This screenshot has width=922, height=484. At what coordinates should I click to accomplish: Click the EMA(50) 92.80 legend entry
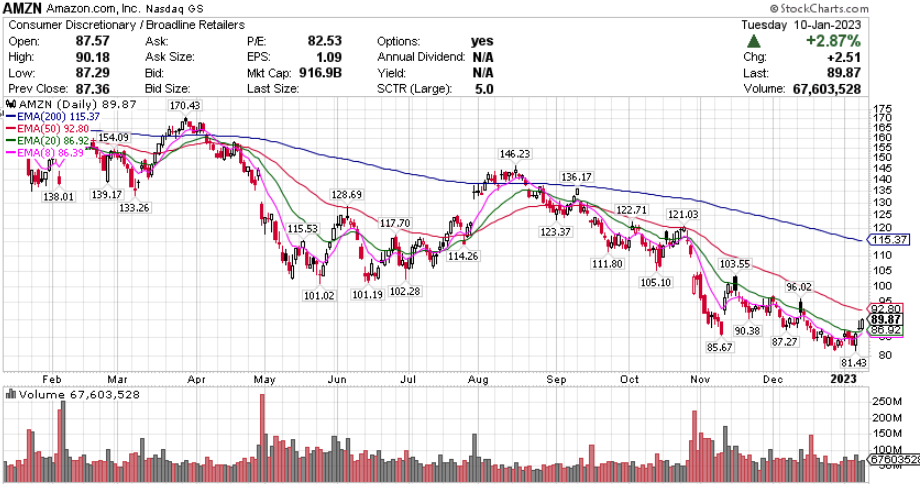[x=48, y=128]
